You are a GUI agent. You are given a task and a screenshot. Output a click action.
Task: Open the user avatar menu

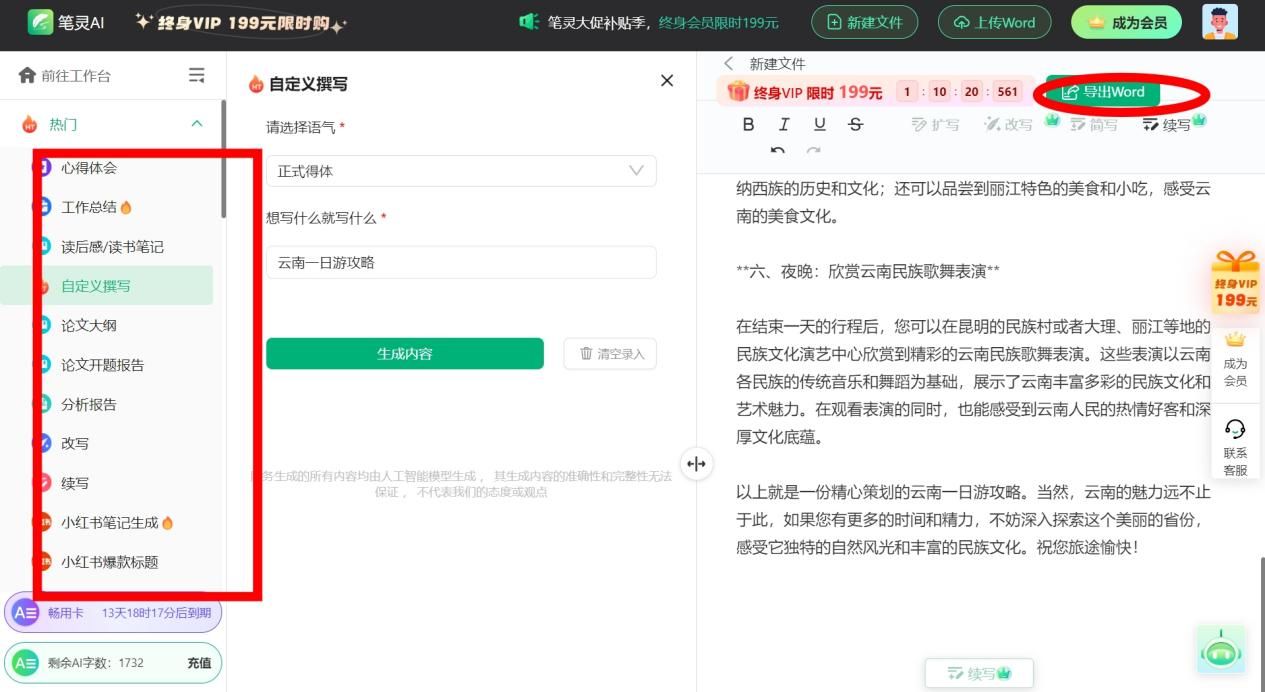point(1220,22)
